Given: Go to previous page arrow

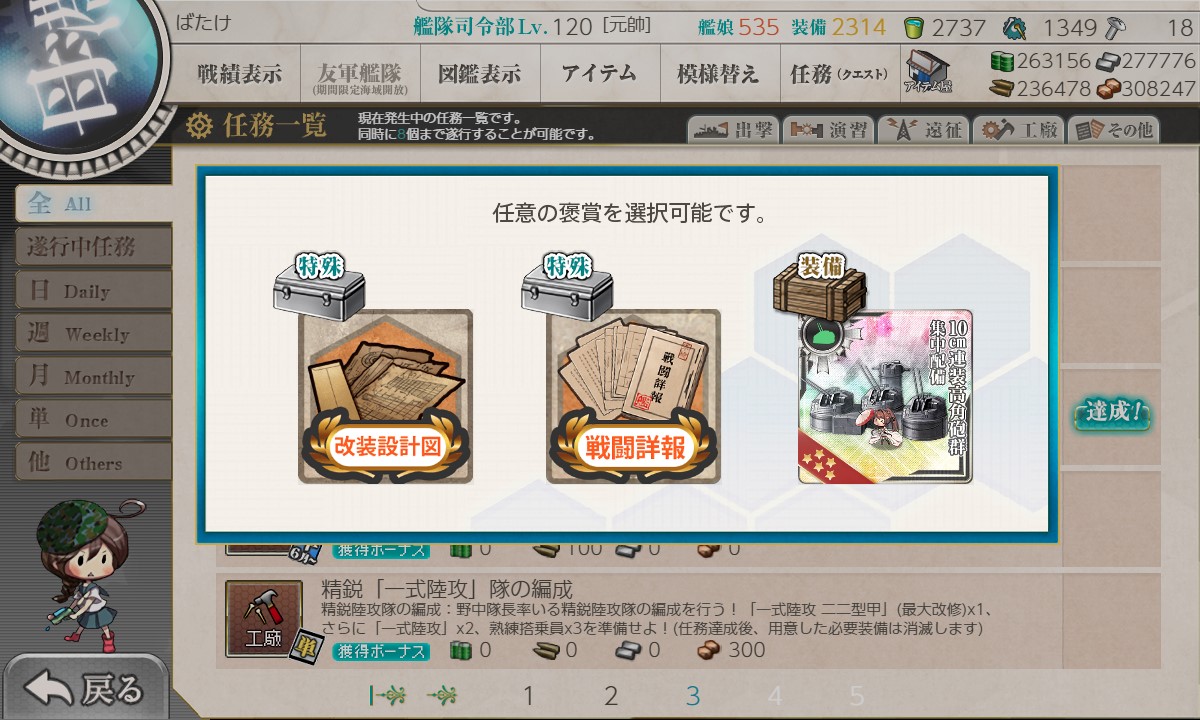Looking at the screenshot, I should tap(442, 695).
